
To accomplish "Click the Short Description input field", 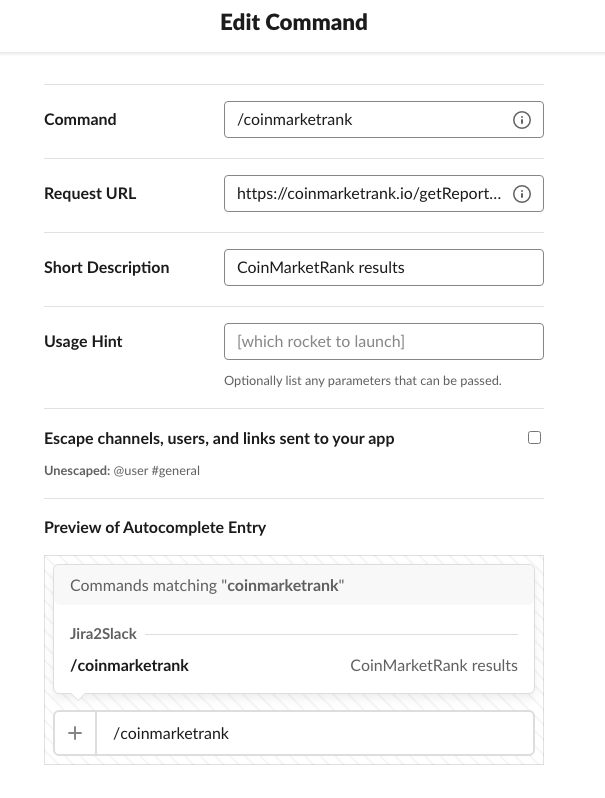I will tap(384, 268).
